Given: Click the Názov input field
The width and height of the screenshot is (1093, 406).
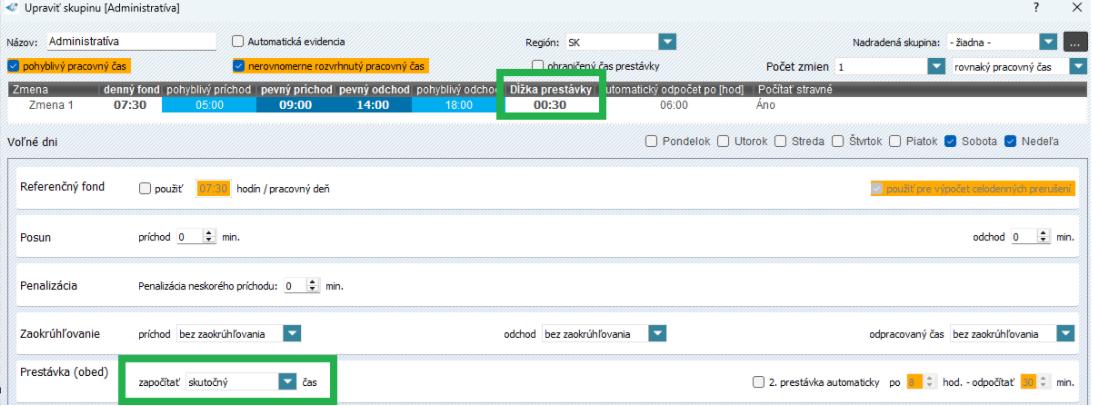Looking at the screenshot, I should (x=130, y=42).
